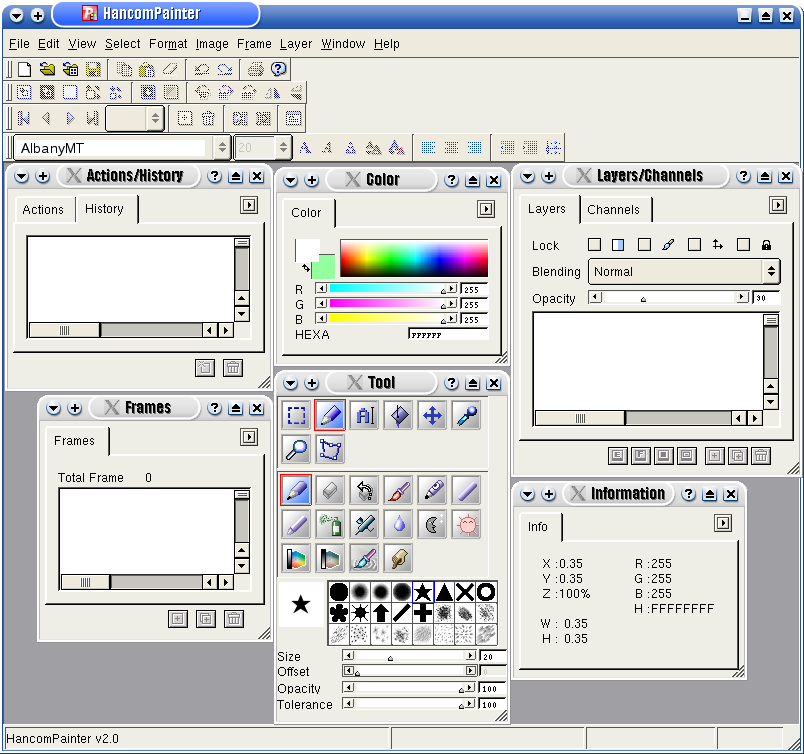The image size is (804, 754).
Task: Choose the up arrow brush shape
Action: [x=380, y=613]
